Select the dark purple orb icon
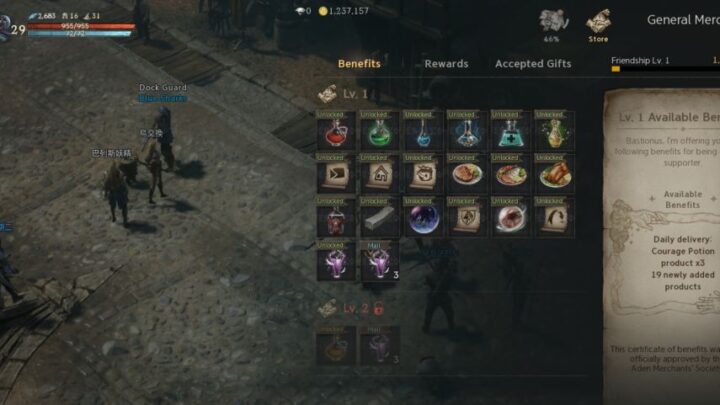This screenshot has width=720, height=405. 423,218
